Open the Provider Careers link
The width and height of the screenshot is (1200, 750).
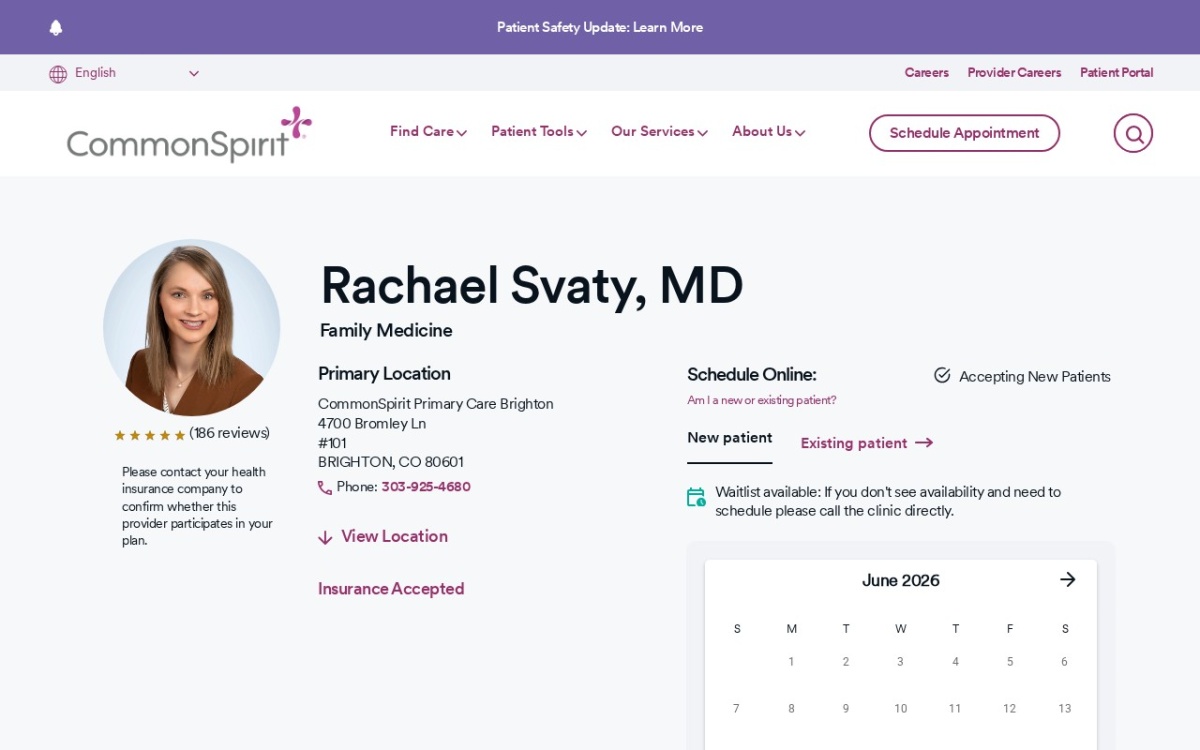tap(1014, 73)
